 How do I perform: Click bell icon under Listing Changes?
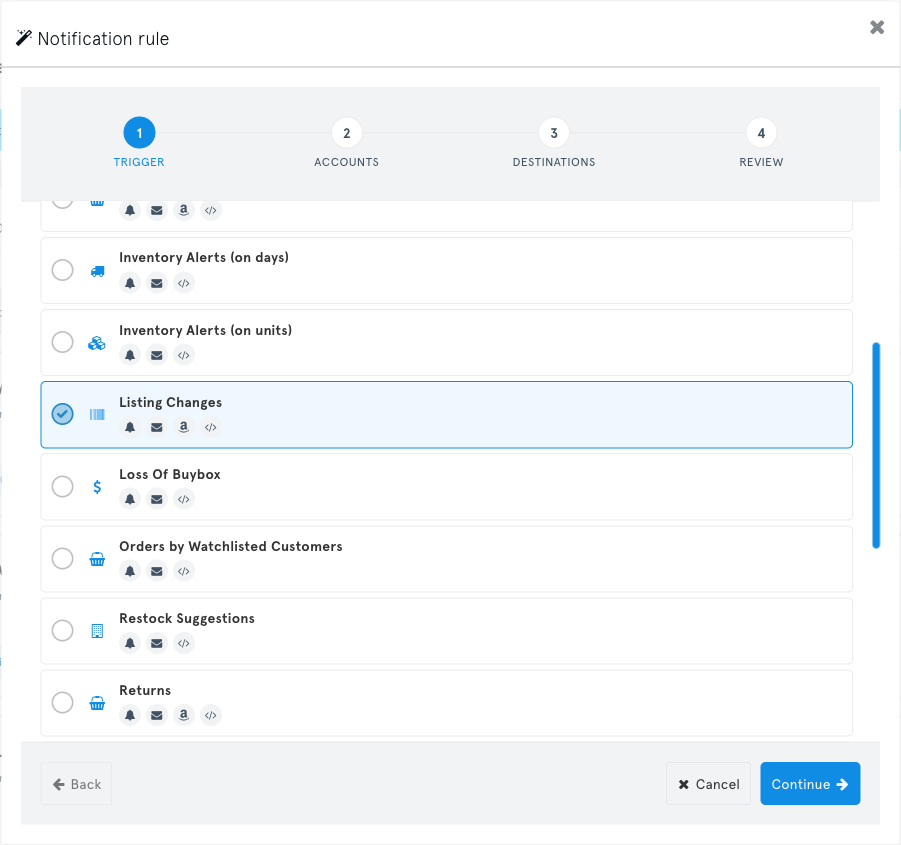[x=130, y=427]
